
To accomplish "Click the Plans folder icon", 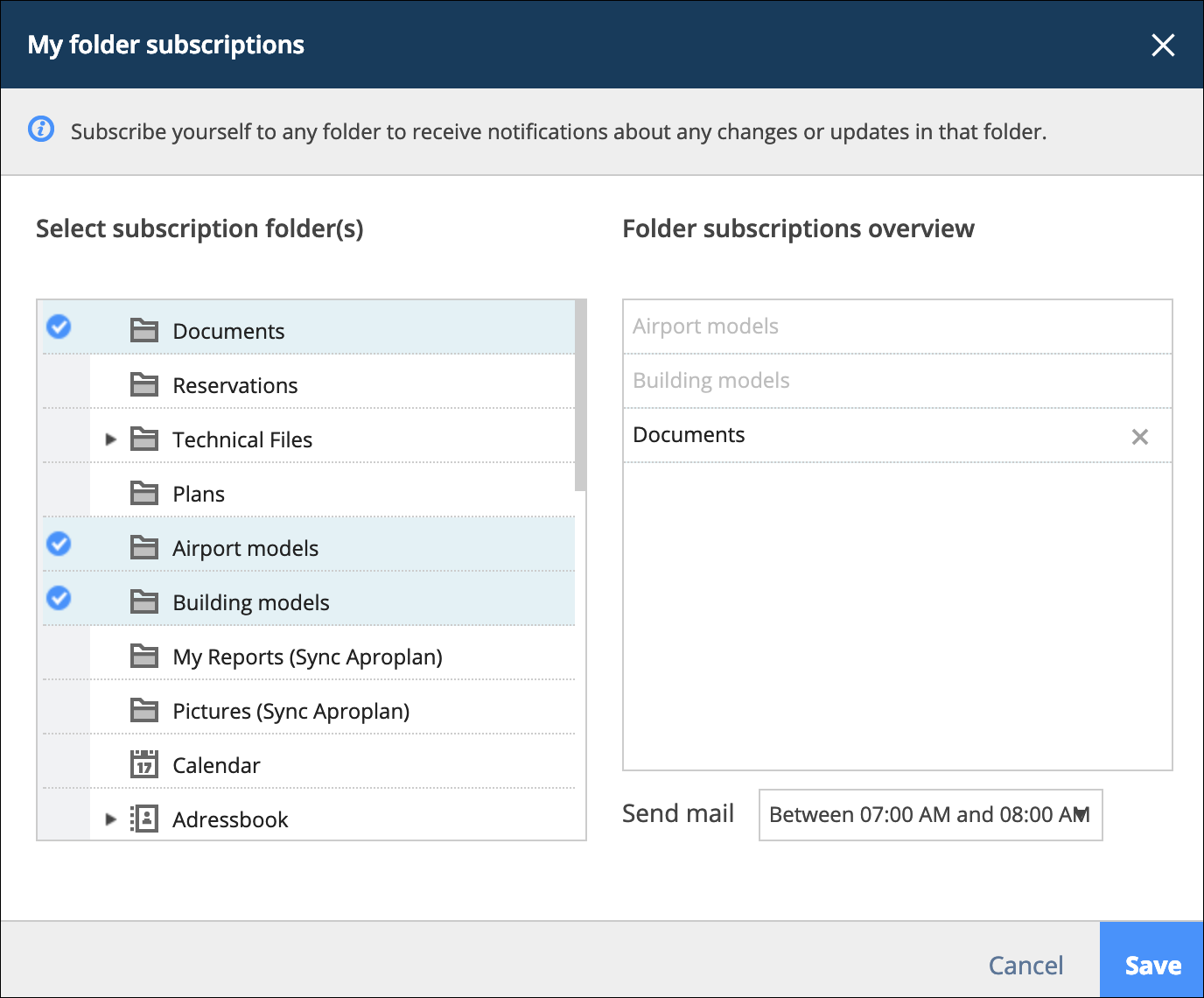I will [x=144, y=493].
